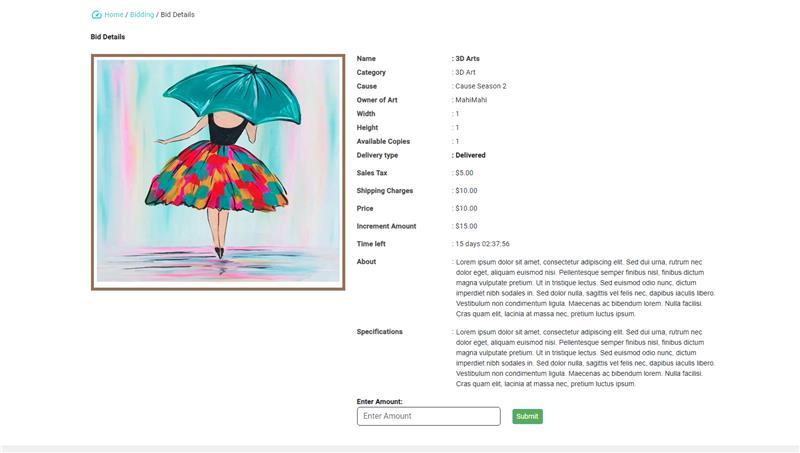
Task: Click the Bid Details breadcrumb text
Action: click(178, 15)
